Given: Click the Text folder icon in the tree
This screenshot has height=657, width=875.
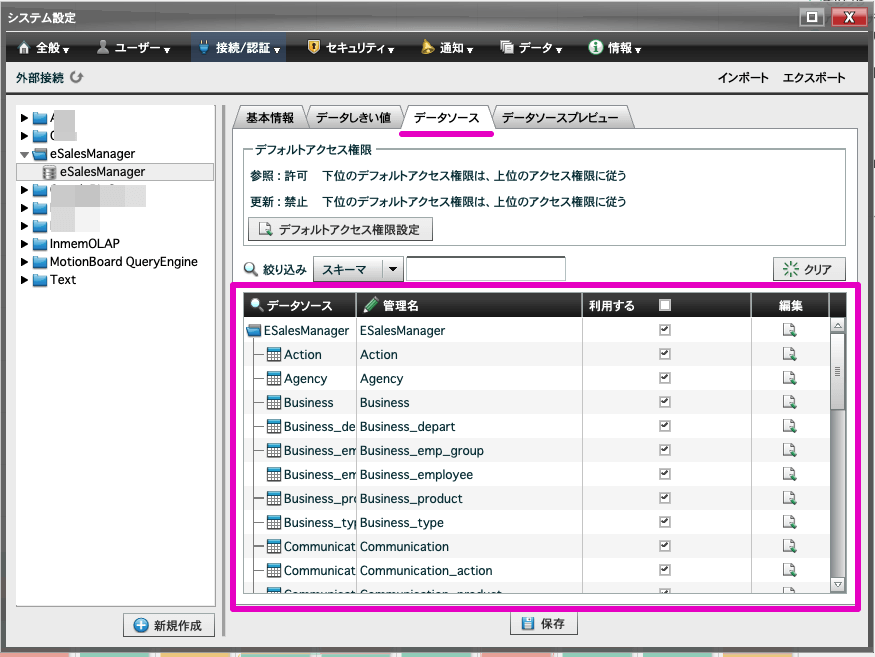Looking at the screenshot, I should tap(40, 280).
